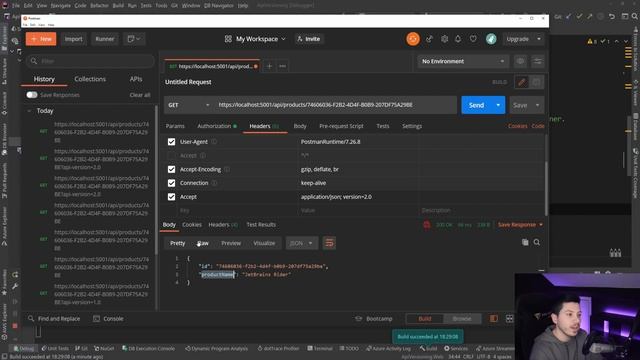The image size is (640, 360).
Task: Open the GET method dropdown
Action: pyautogui.click(x=189, y=105)
